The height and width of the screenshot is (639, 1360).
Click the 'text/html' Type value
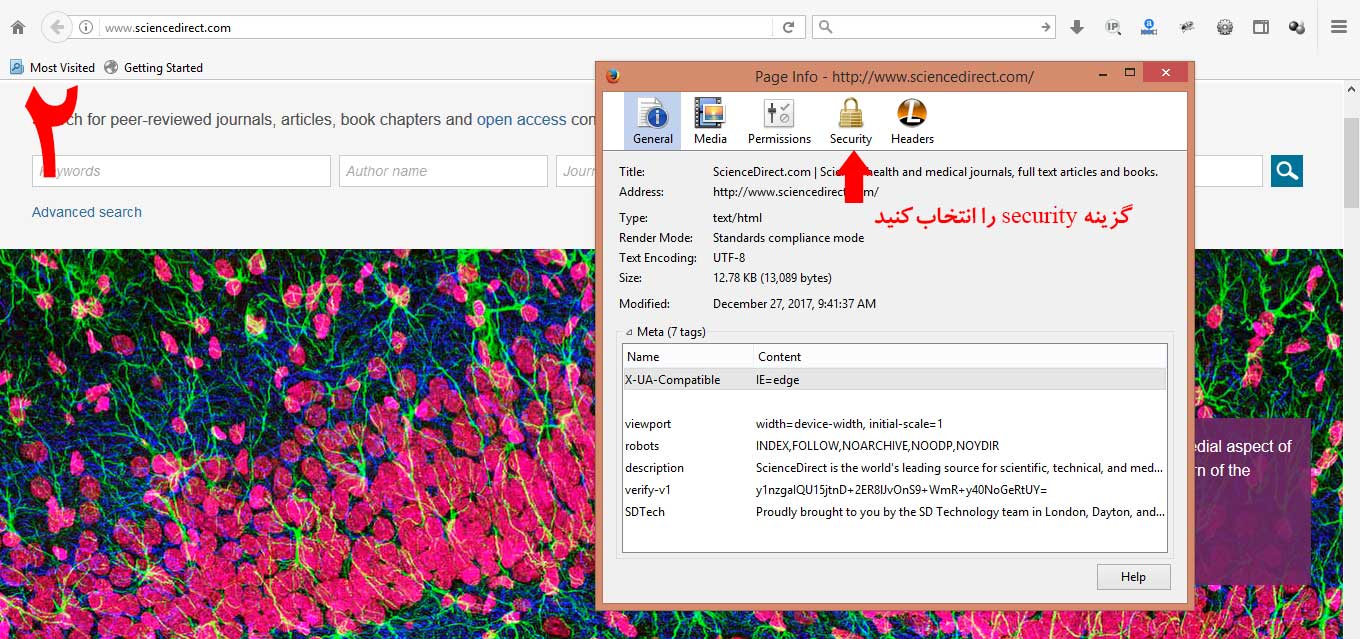tap(736, 218)
